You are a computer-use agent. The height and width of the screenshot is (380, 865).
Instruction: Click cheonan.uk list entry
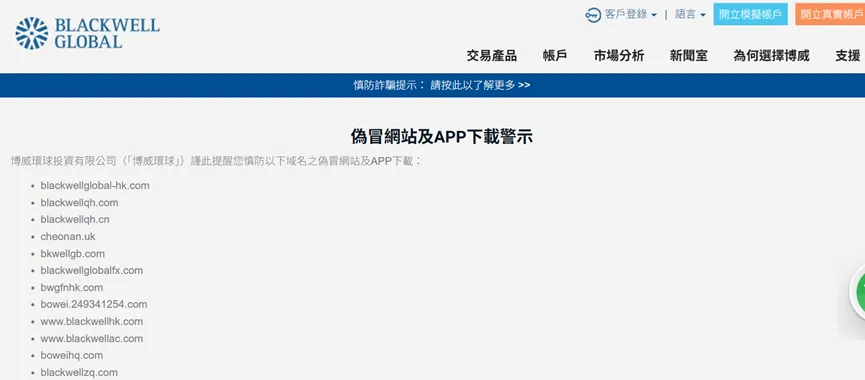pyautogui.click(x=68, y=237)
